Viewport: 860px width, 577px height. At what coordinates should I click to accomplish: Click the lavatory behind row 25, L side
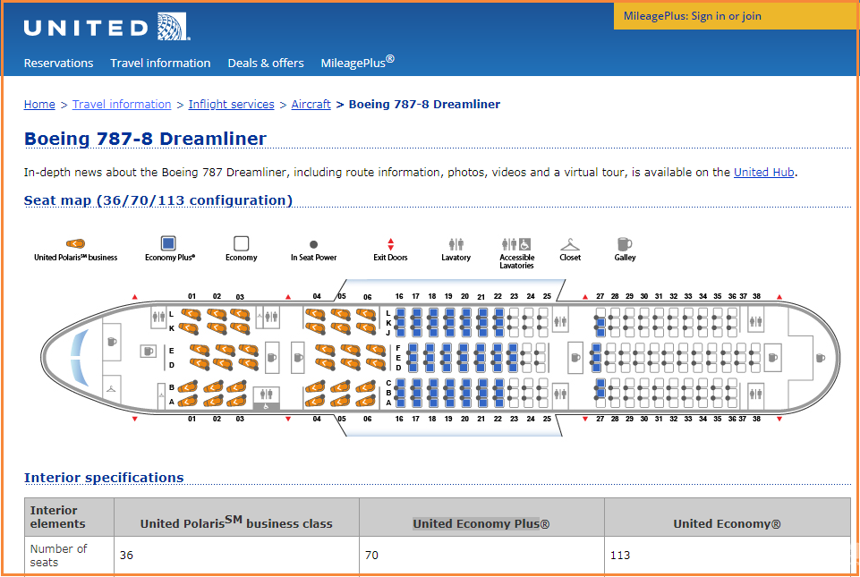560,321
